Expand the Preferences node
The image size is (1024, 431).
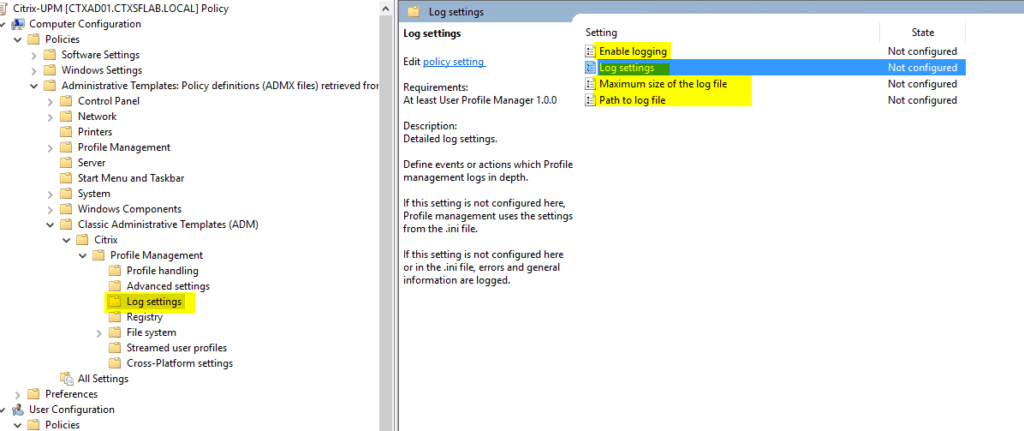pos(18,394)
